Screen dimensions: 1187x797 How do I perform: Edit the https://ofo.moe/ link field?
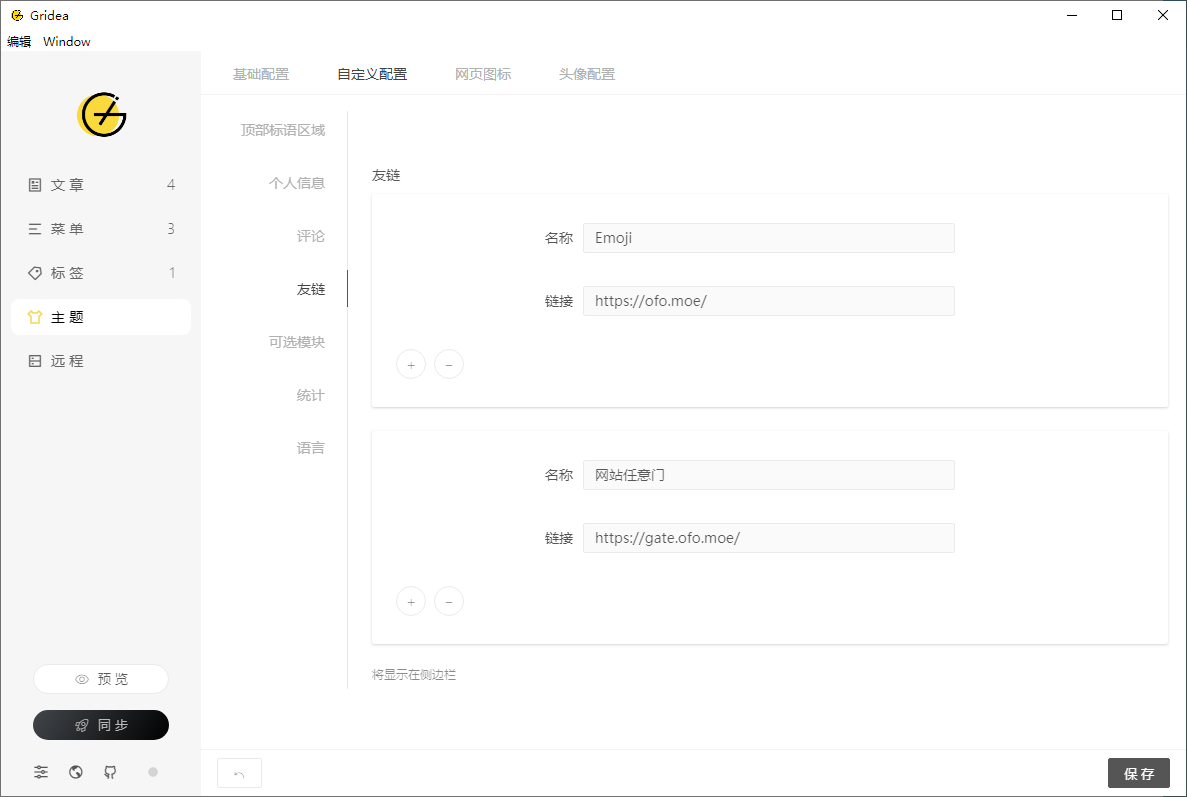pyautogui.click(x=768, y=301)
